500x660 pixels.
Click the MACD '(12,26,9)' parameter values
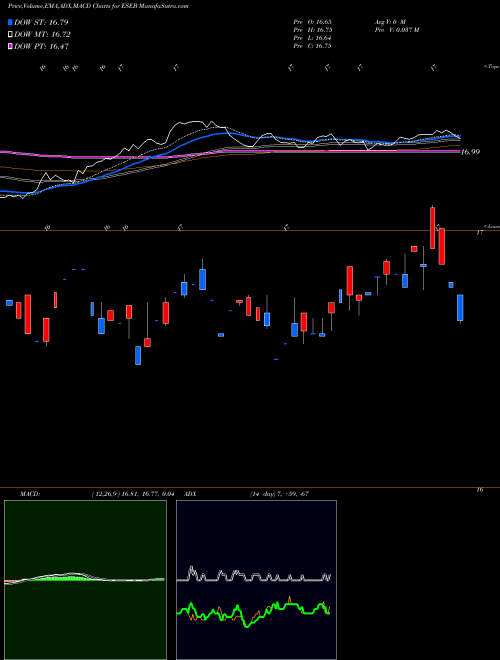click(133, 494)
